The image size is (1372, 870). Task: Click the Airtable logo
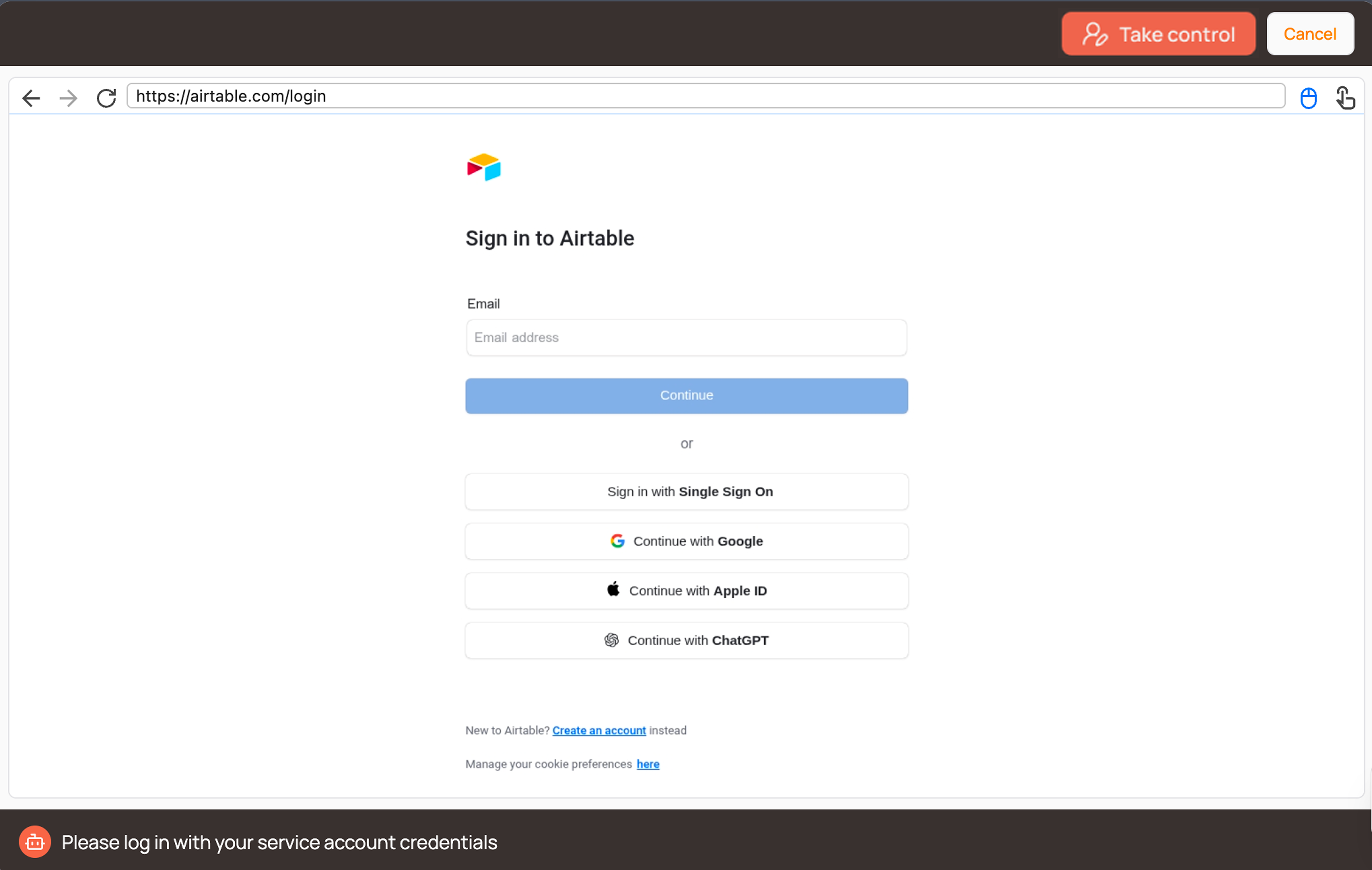pos(484,167)
